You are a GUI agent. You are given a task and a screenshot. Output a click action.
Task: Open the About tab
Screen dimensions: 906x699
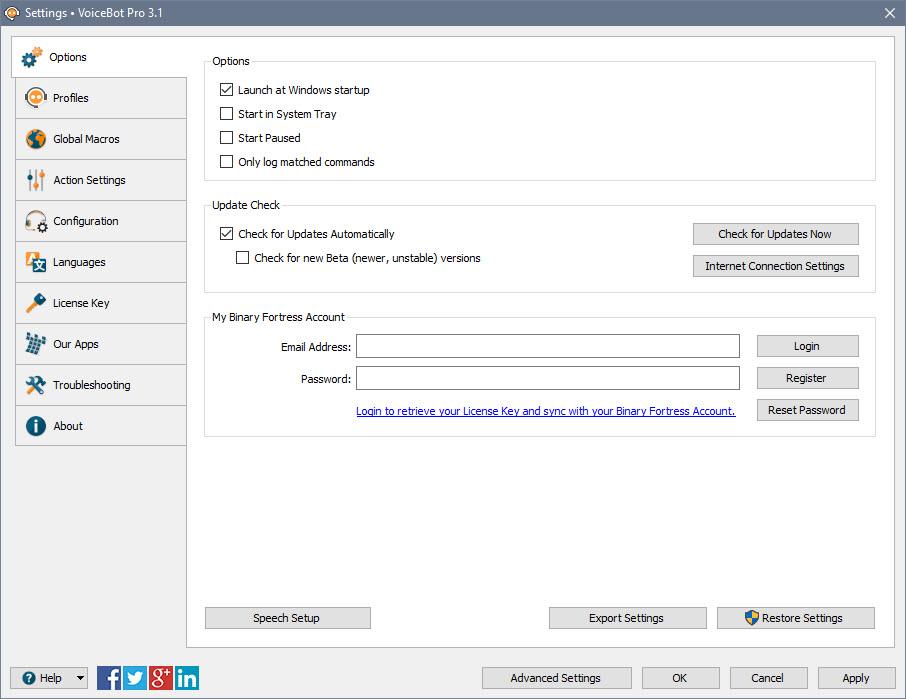[101, 426]
